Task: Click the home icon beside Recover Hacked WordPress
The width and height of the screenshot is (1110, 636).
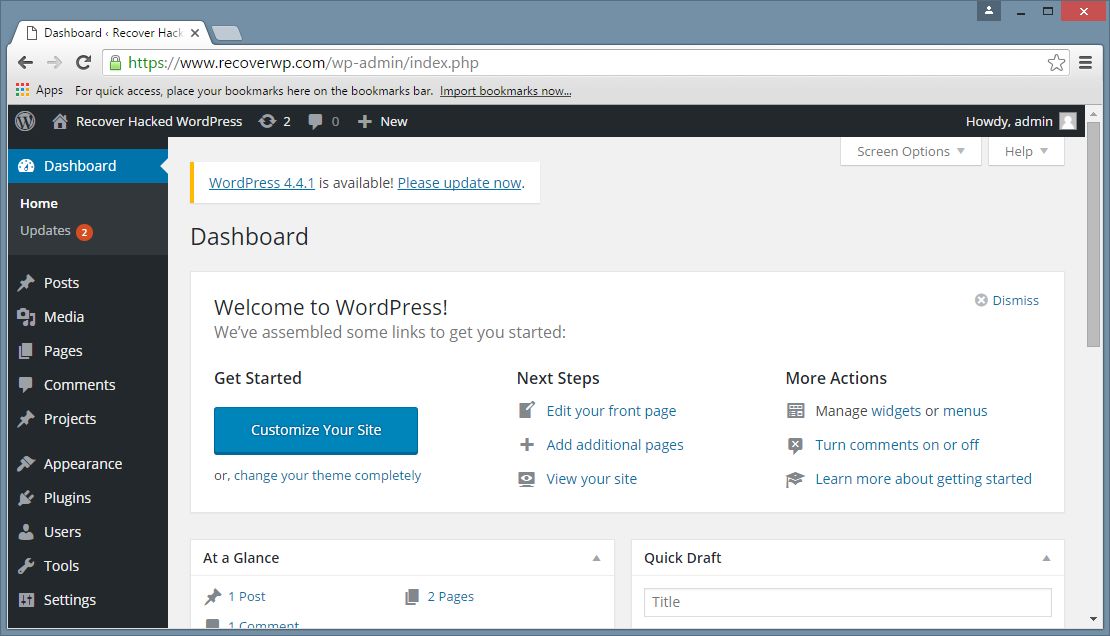Action: click(x=60, y=121)
